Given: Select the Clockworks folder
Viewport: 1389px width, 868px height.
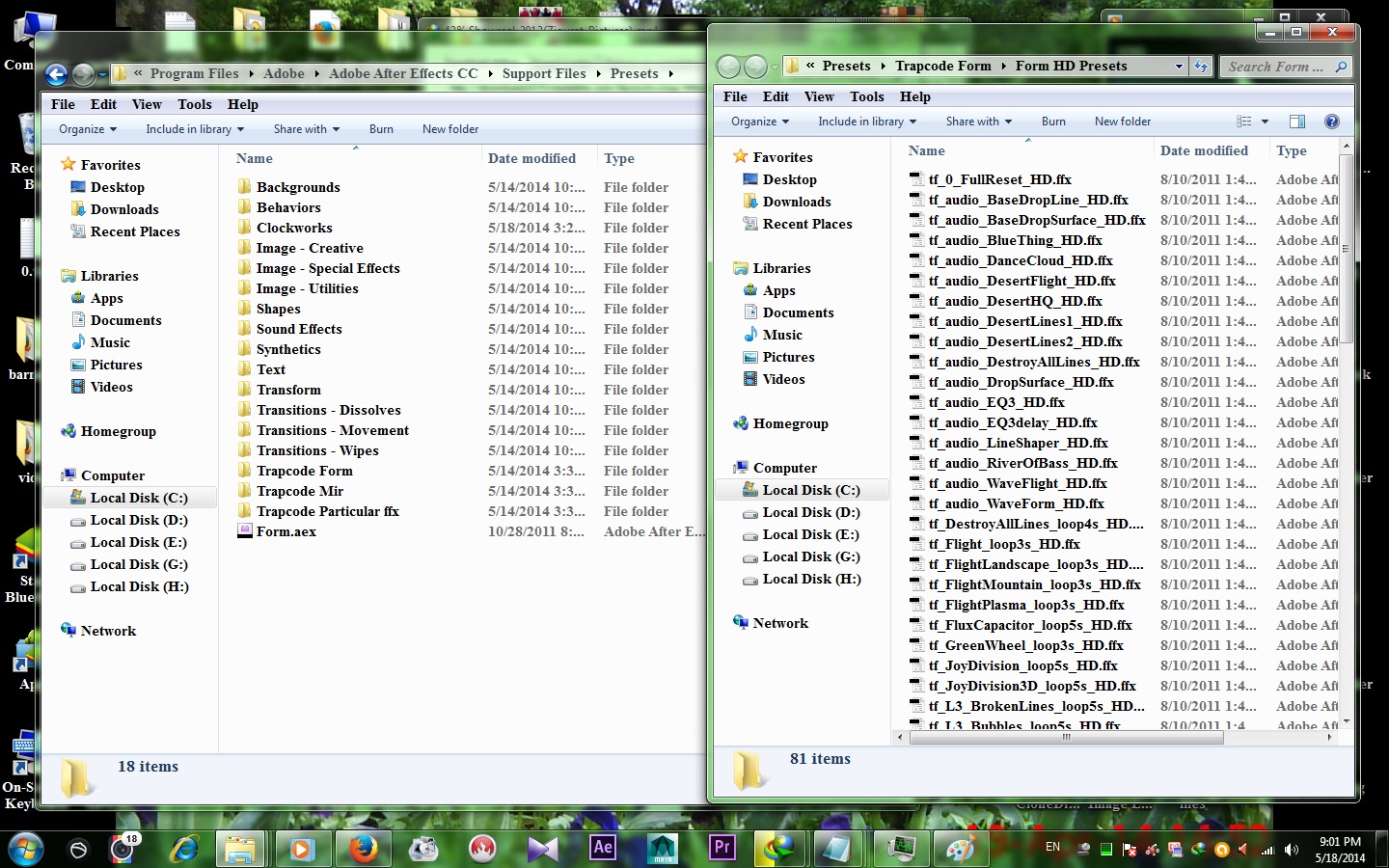Looking at the screenshot, I should (x=294, y=228).
